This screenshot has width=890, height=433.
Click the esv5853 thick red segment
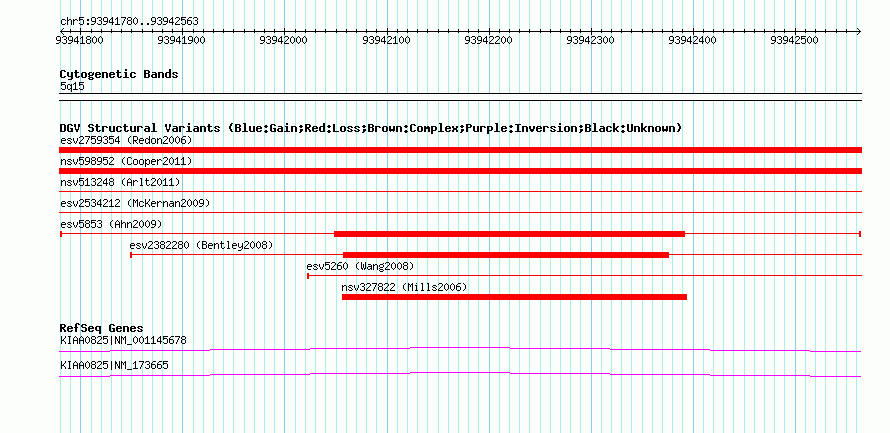point(510,234)
